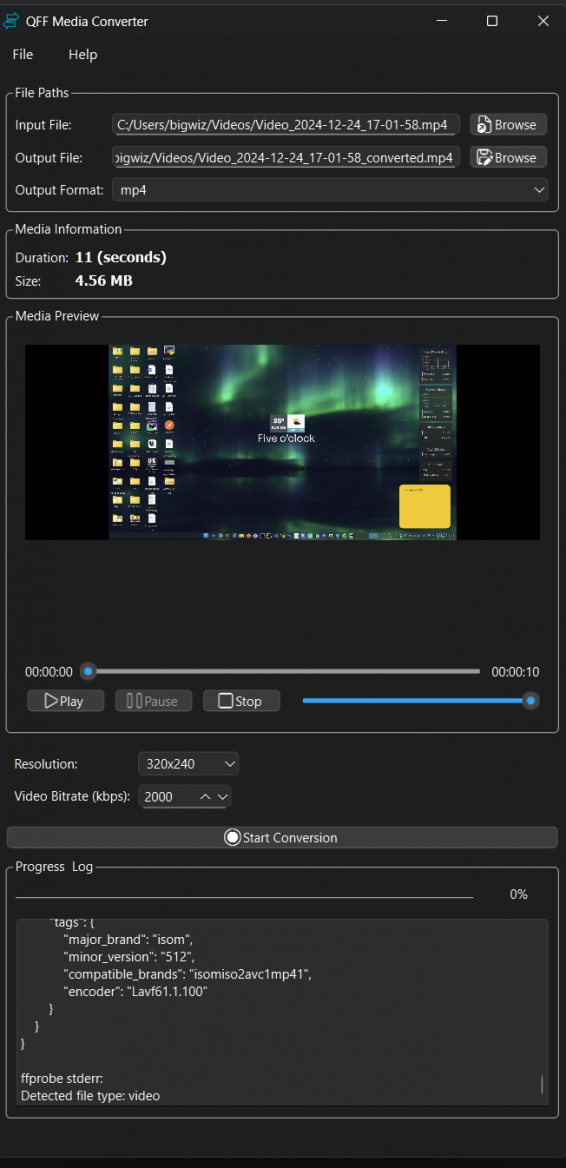
Task: Click the disabled Pause button
Action: [153, 701]
